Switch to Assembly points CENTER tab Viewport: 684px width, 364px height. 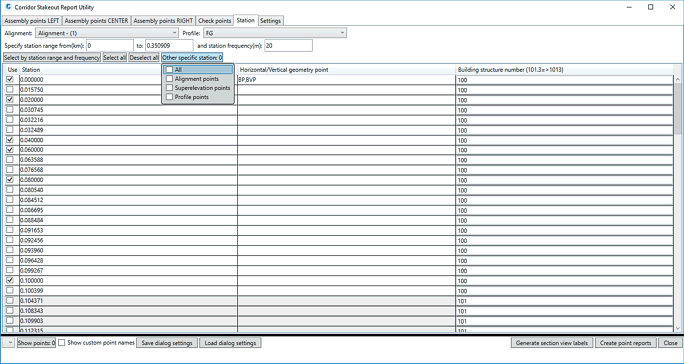96,21
